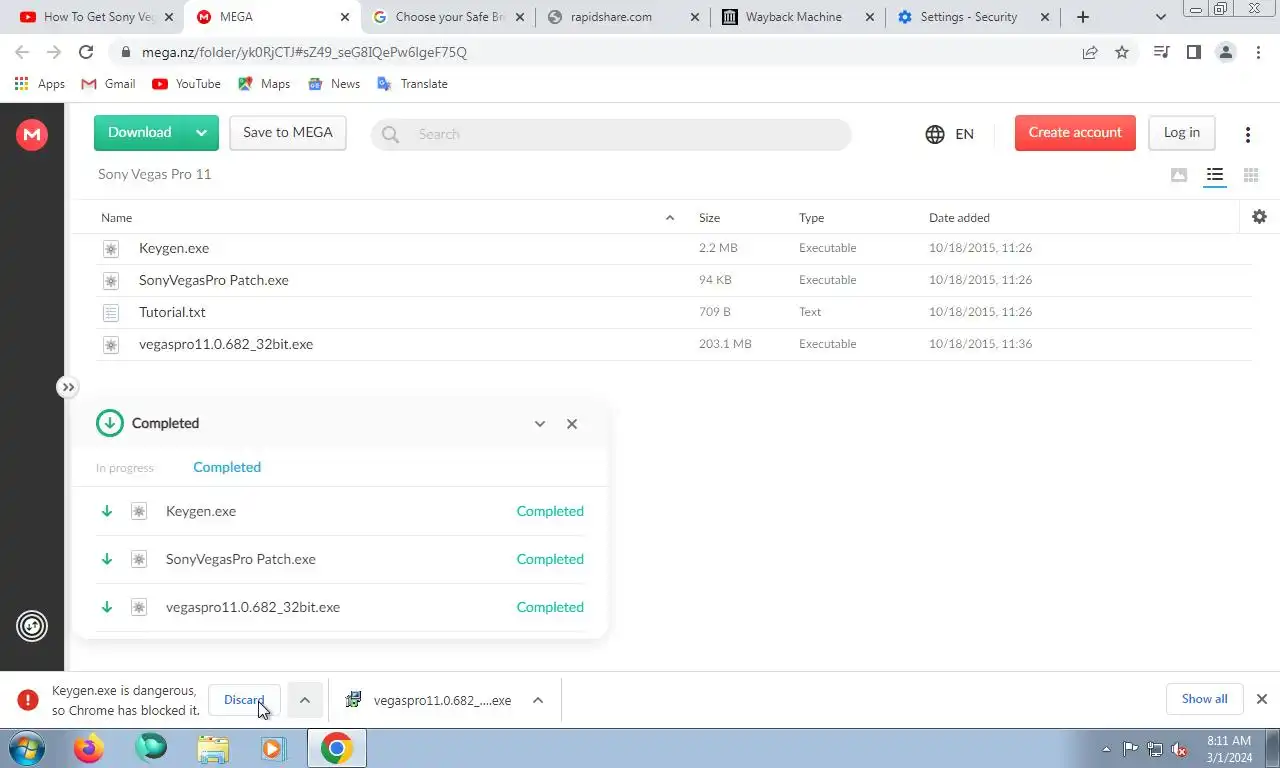
Task: Open vegaspro11.0.682 download item in download bar
Action: pyautogui.click(x=431, y=700)
